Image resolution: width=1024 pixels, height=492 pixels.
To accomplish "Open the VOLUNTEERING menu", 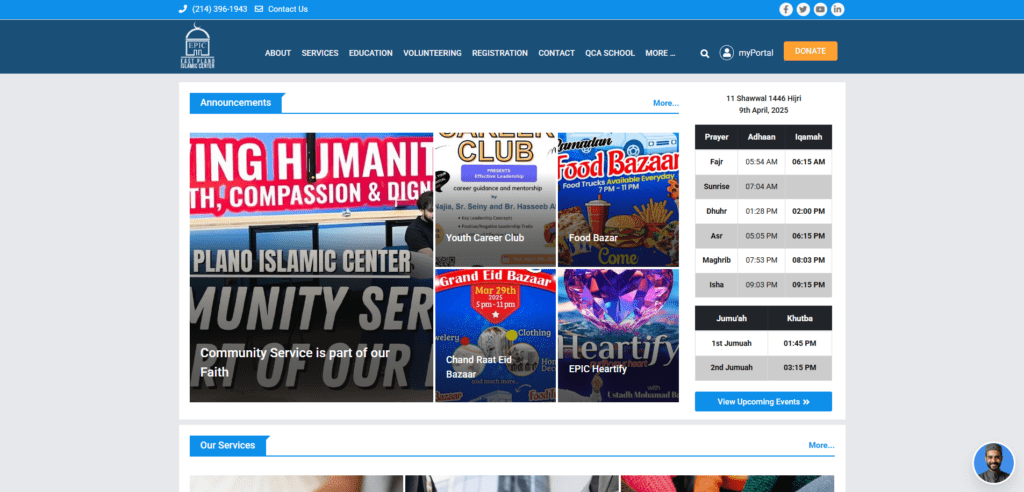I will pyautogui.click(x=432, y=53).
